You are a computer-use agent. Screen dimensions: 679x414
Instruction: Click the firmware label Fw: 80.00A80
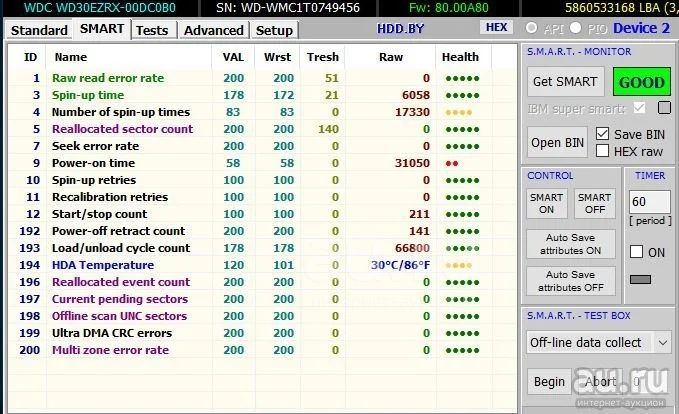[x=448, y=8]
